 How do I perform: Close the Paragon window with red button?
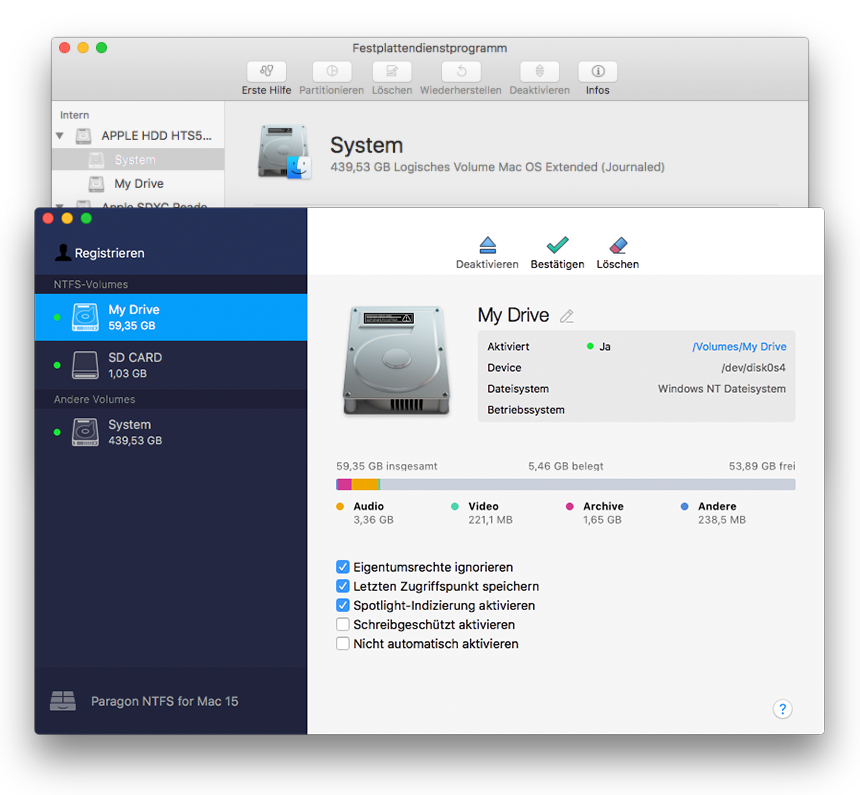48,218
